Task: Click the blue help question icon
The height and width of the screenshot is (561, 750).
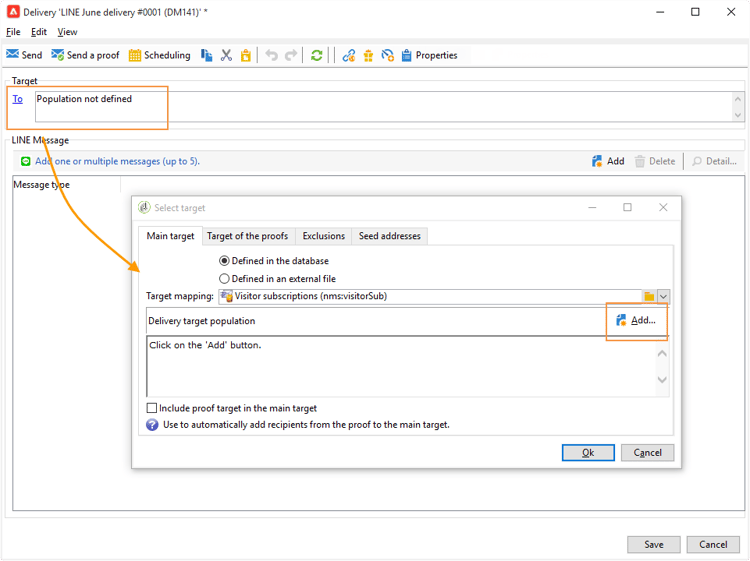Action: pyautogui.click(x=152, y=425)
